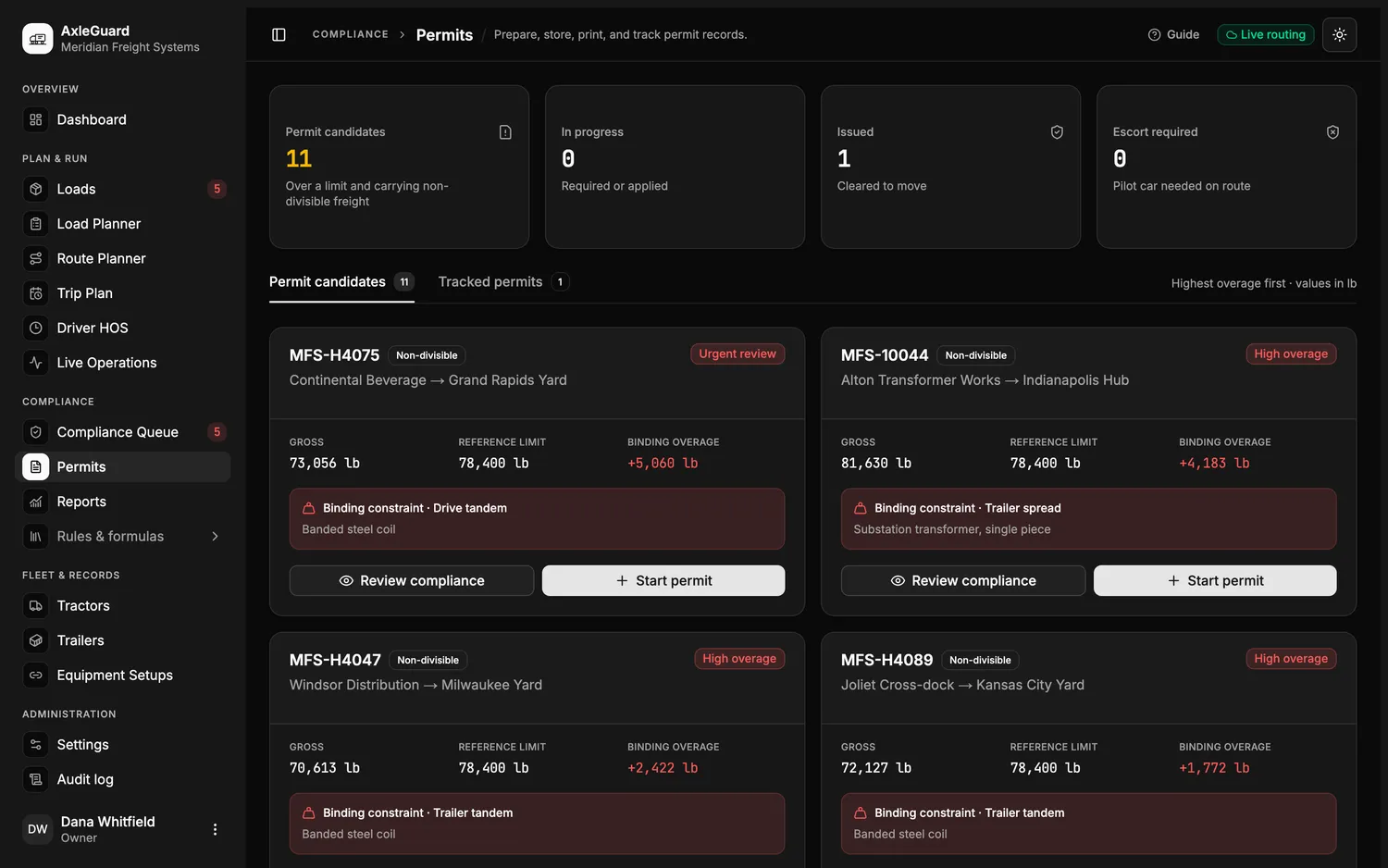
Task: Select the Driver HOS clock icon
Action: pyautogui.click(x=36, y=328)
